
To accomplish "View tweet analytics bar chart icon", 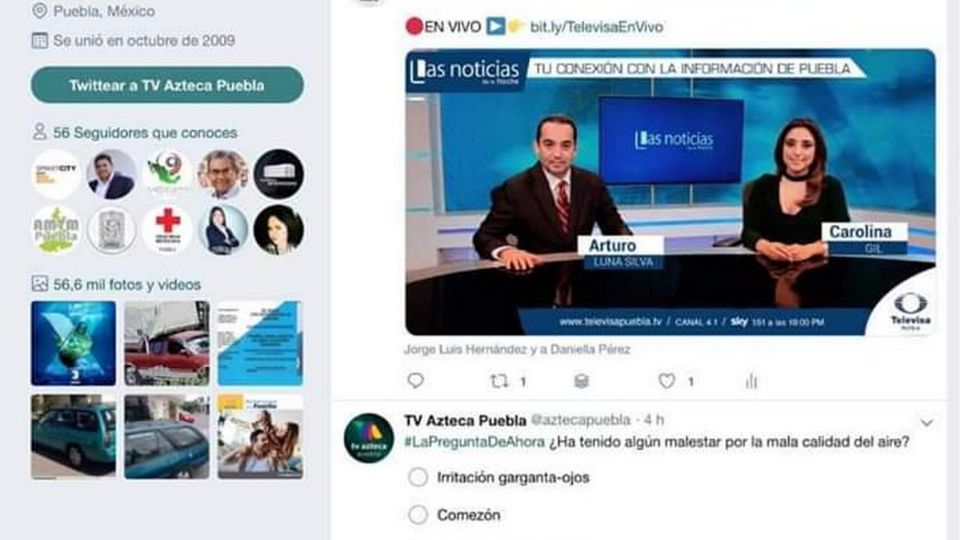I will [751, 381].
